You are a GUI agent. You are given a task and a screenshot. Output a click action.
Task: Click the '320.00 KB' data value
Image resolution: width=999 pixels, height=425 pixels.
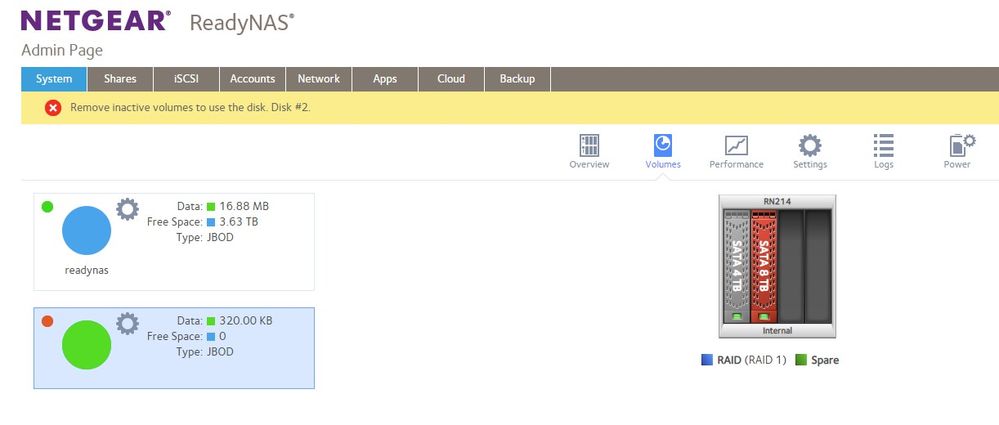point(246,321)
